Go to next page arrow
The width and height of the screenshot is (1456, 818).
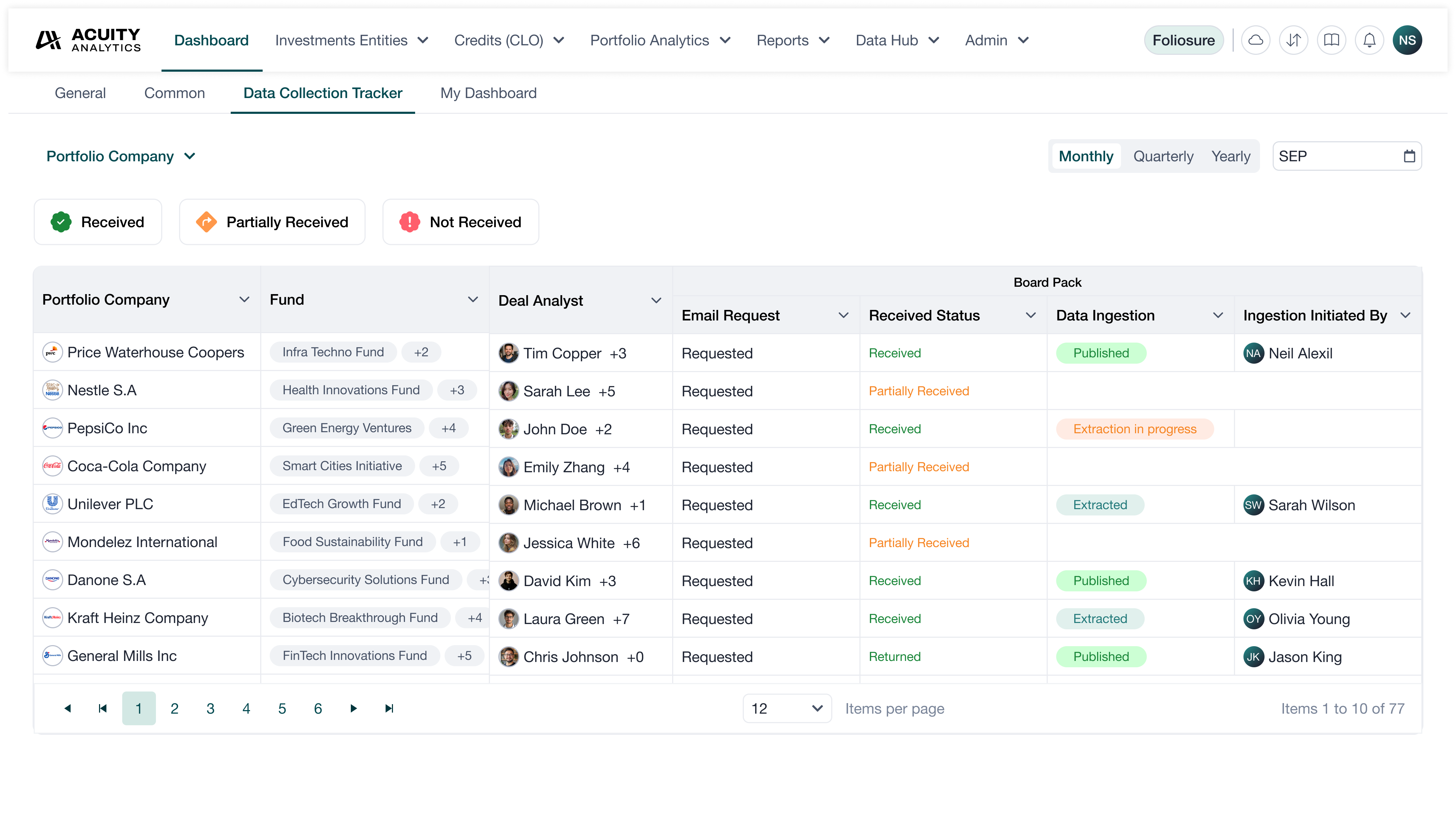pos(353,708)
